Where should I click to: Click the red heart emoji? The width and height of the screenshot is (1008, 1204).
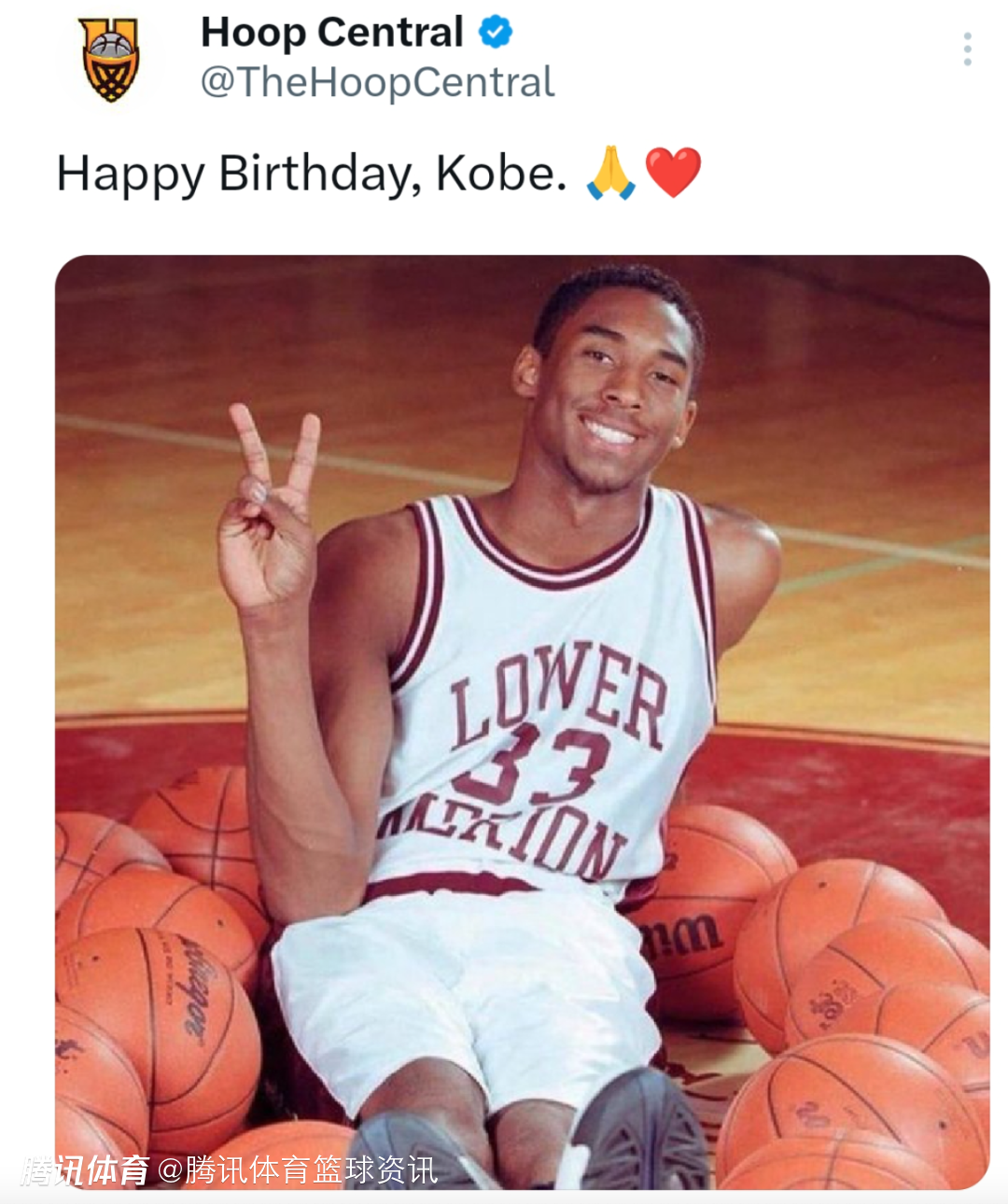point(673,173)
